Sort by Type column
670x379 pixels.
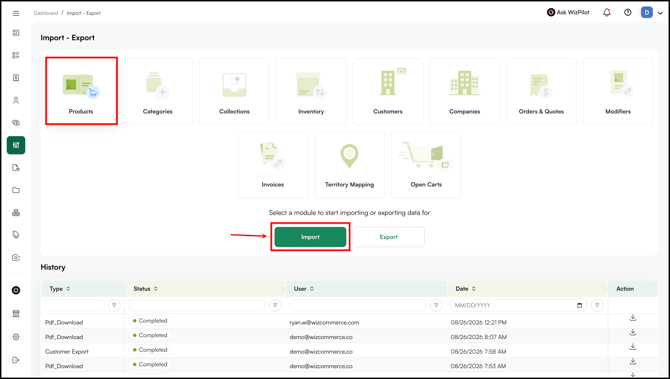point(68,289)
